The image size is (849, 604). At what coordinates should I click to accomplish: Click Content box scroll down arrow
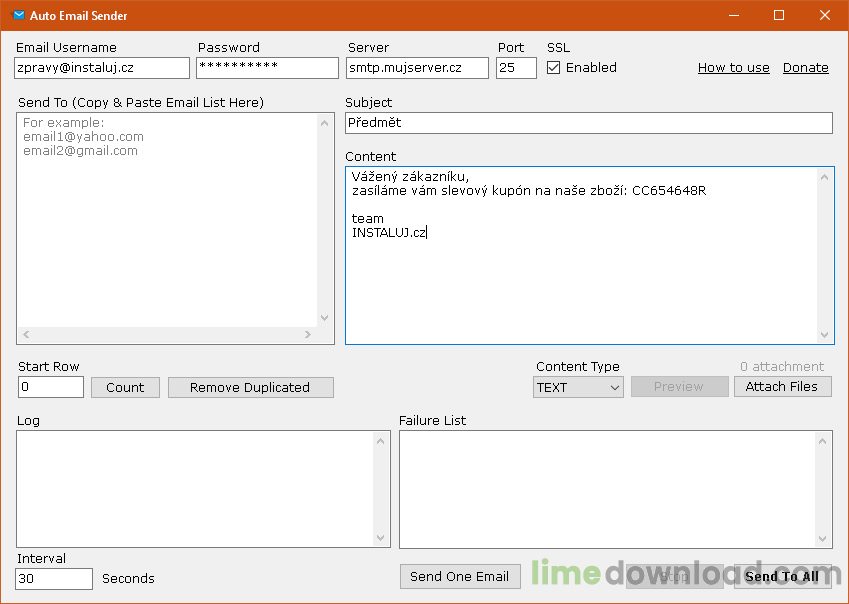[824, 335]
